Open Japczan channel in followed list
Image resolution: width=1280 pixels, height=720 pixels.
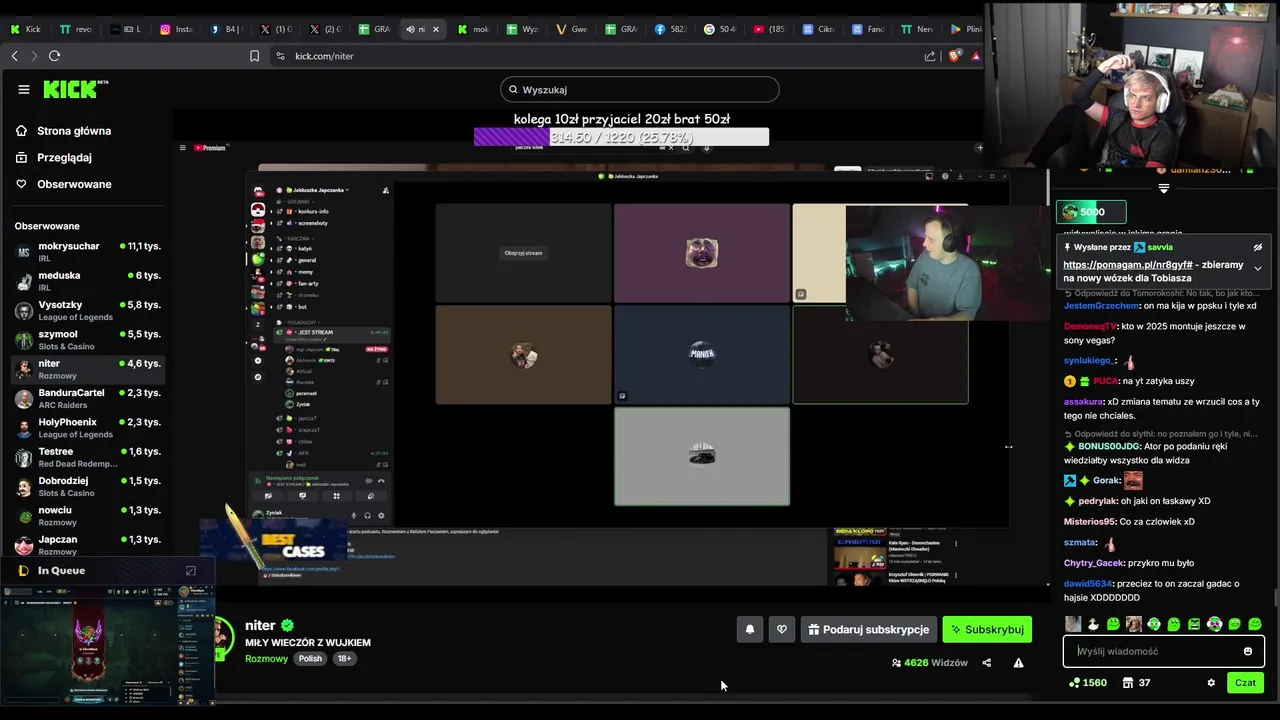(88, 544)
